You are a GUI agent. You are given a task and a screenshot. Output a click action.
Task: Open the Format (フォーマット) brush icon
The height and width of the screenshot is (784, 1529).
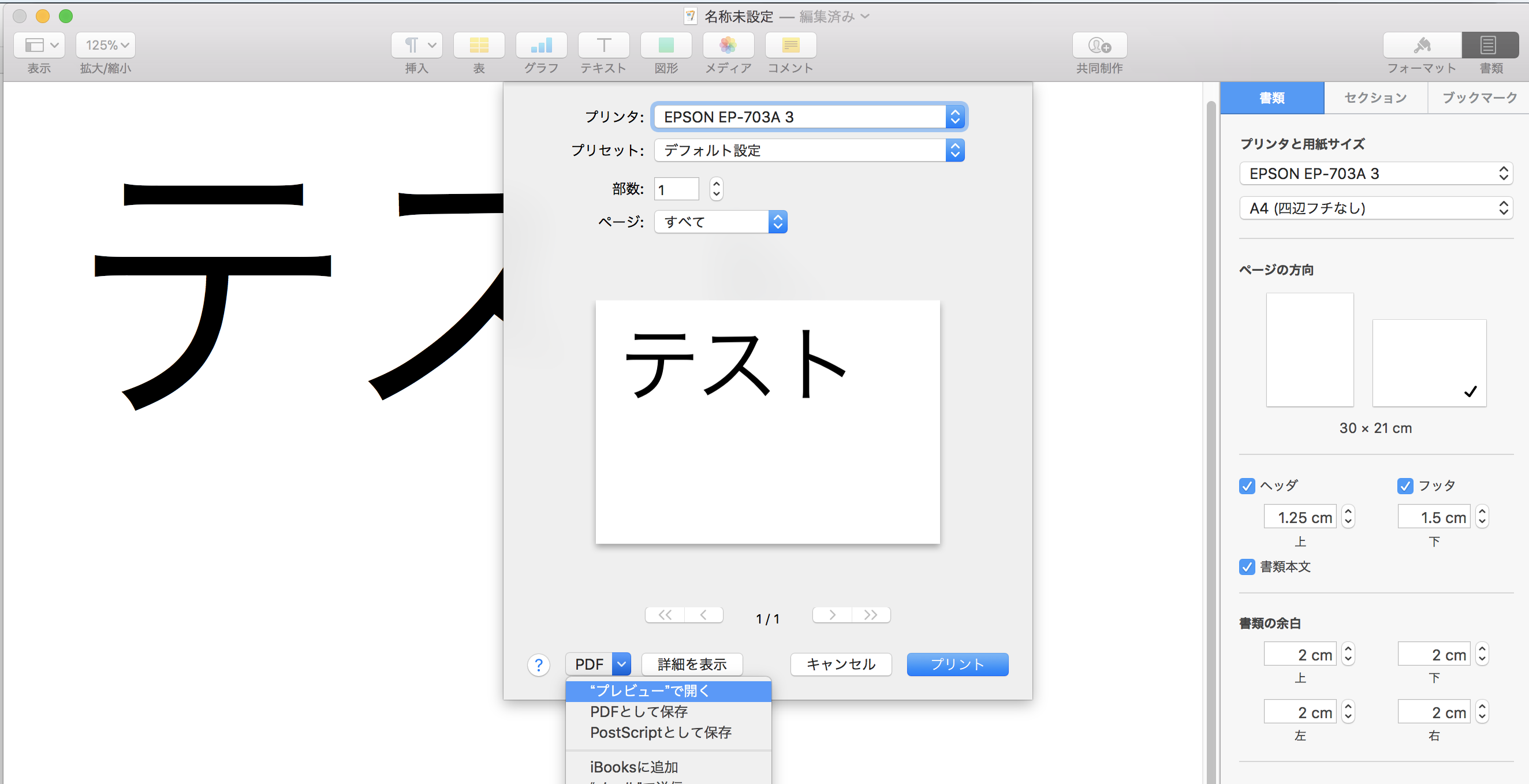pos(1422,45)
